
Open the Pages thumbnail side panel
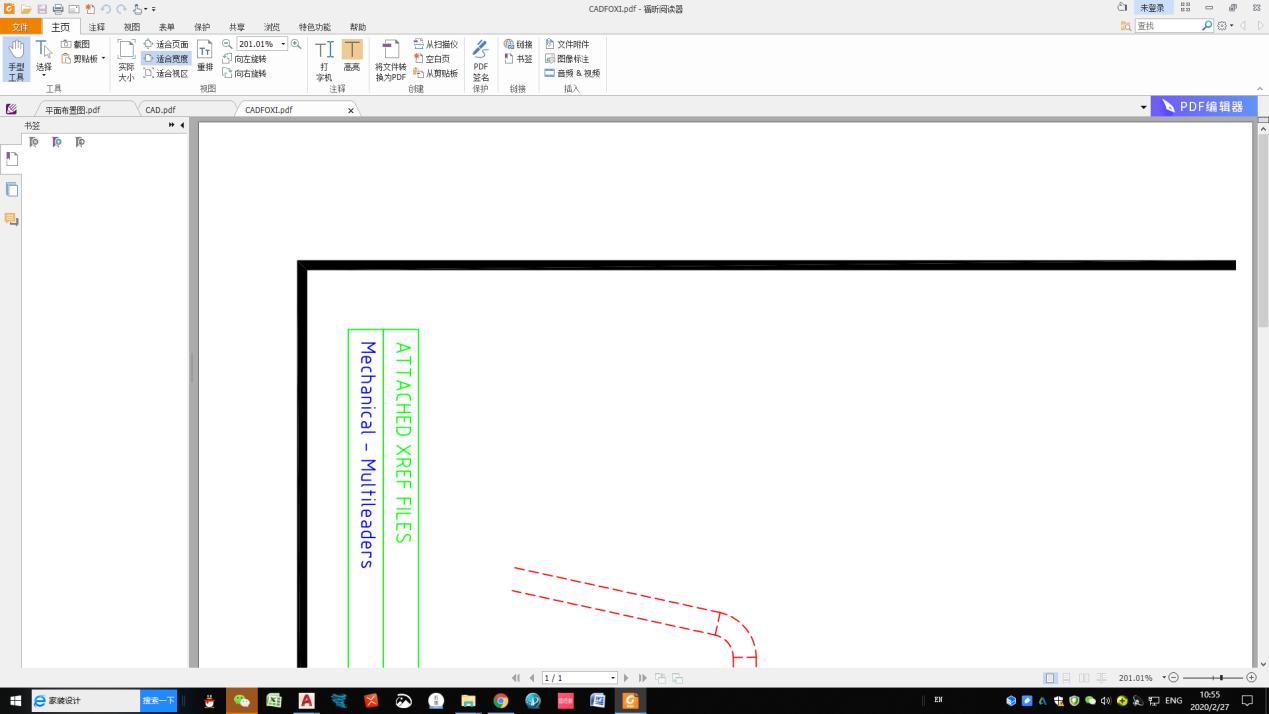[12, 189]
